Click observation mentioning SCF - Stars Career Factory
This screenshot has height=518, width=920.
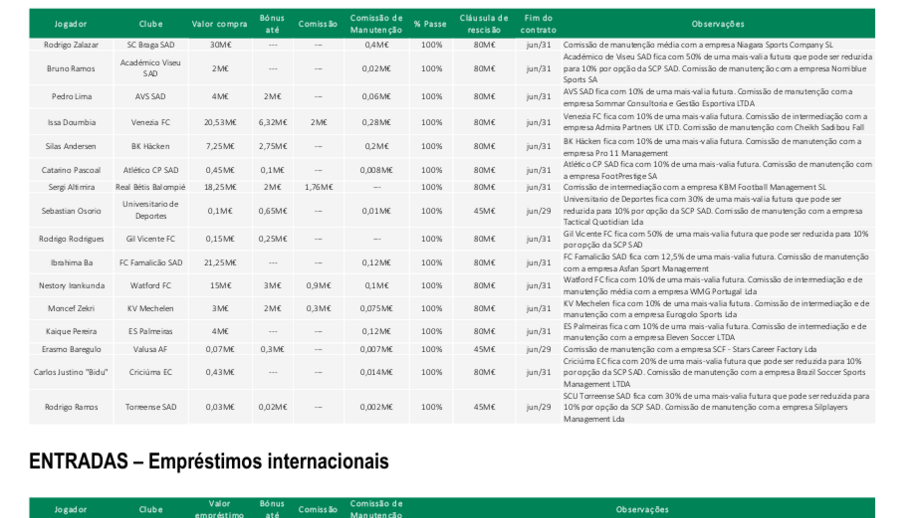689,349
